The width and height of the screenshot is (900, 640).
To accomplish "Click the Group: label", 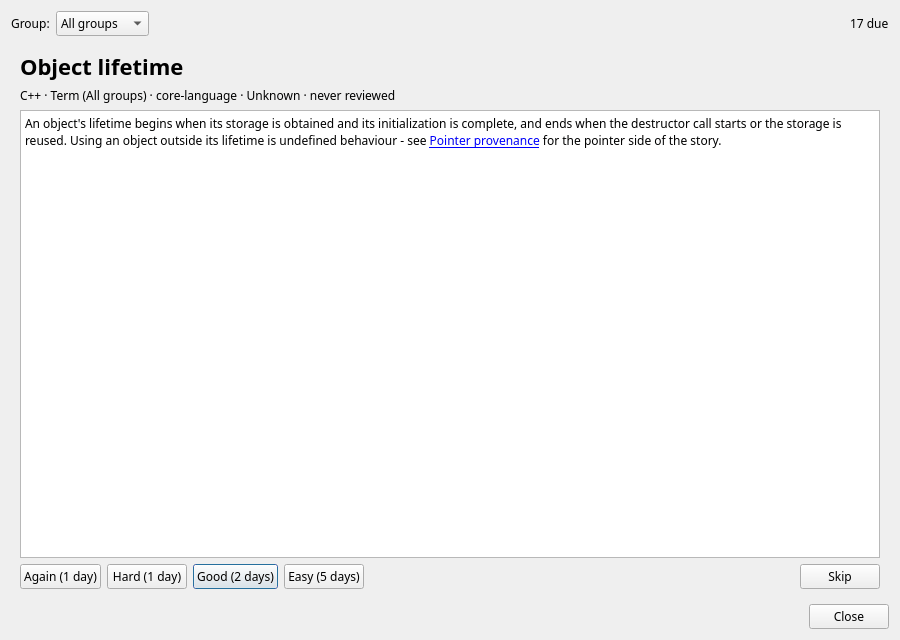I will click(30, 24).
